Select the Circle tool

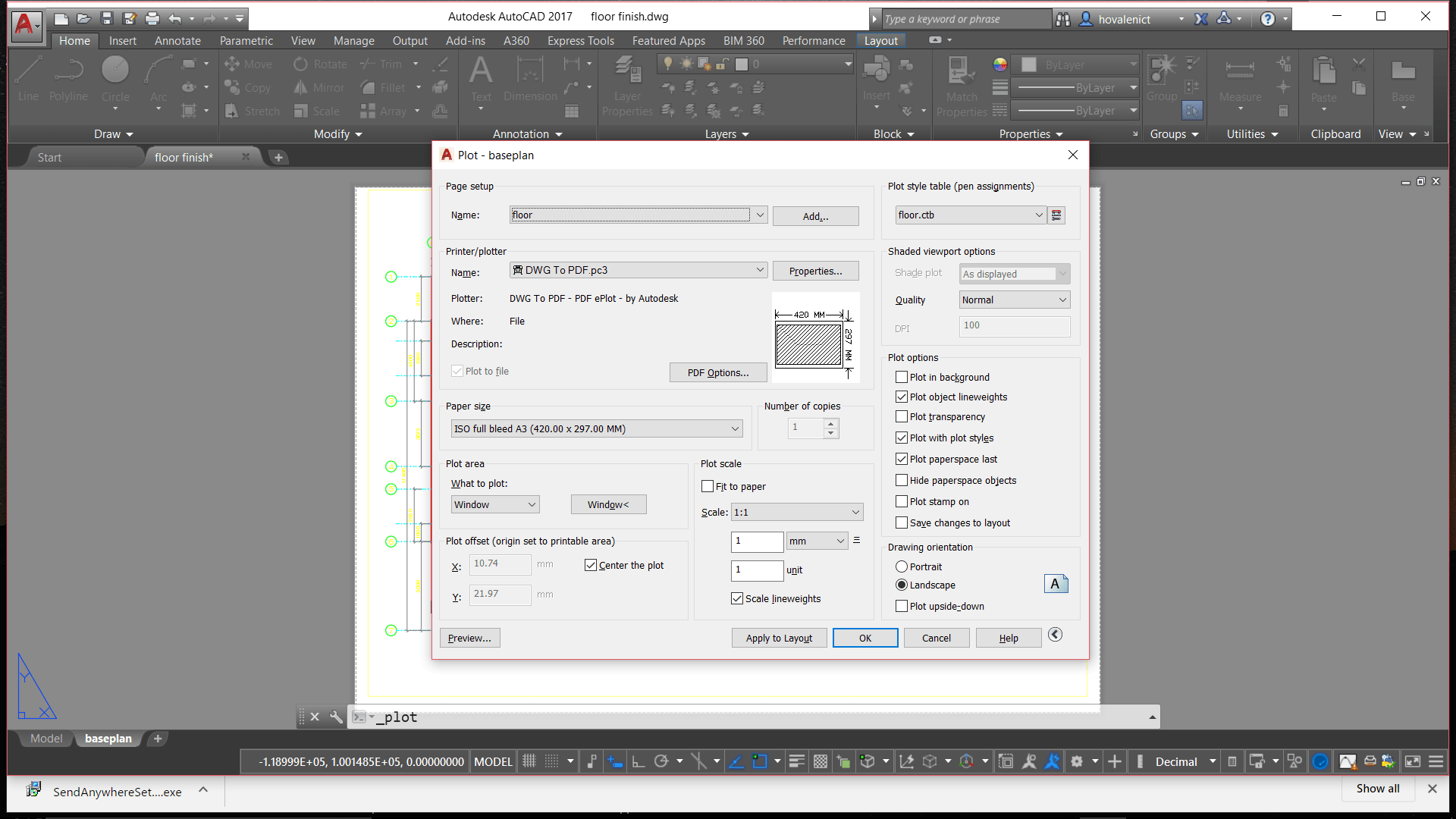(115, 80)
